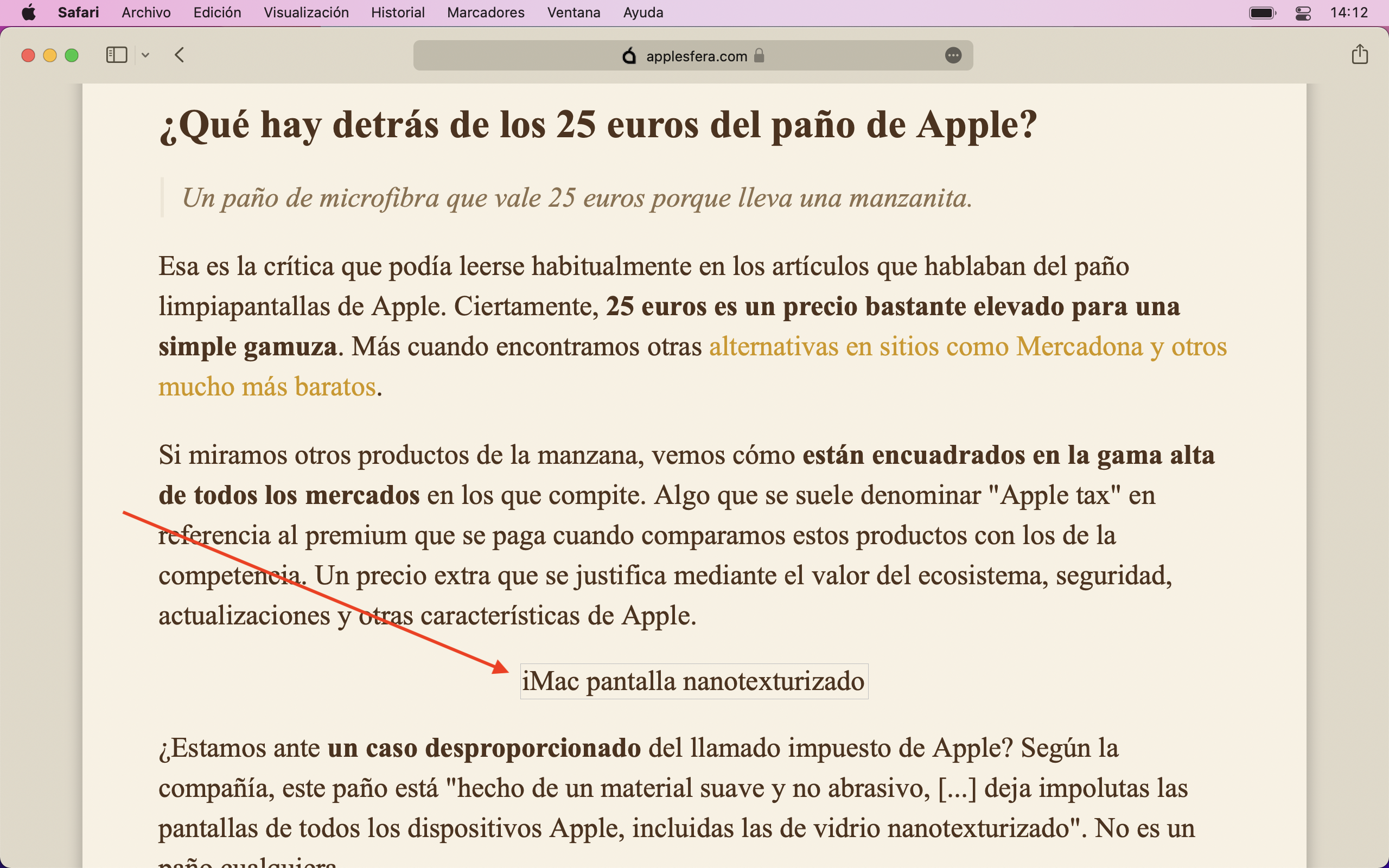Screen dimensions: 1389x868
Task: Click the iMac pantalla nanotexturizado image placeholder
Action: (x=693, y=681)
